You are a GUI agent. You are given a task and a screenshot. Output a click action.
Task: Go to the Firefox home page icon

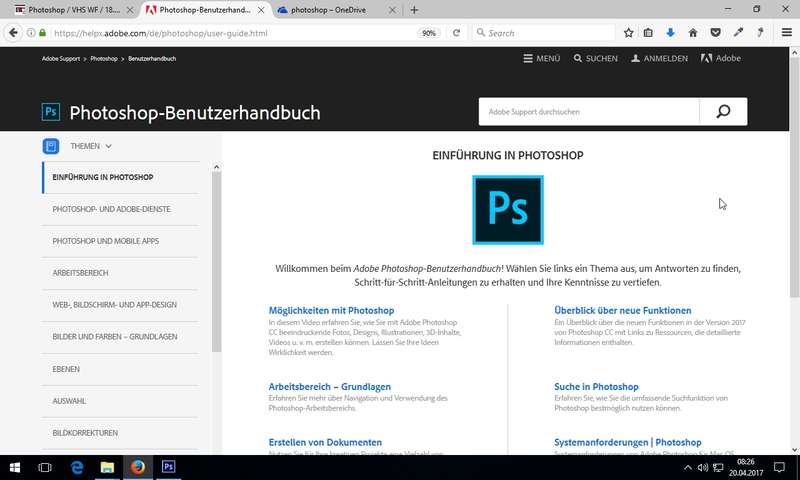693,33
